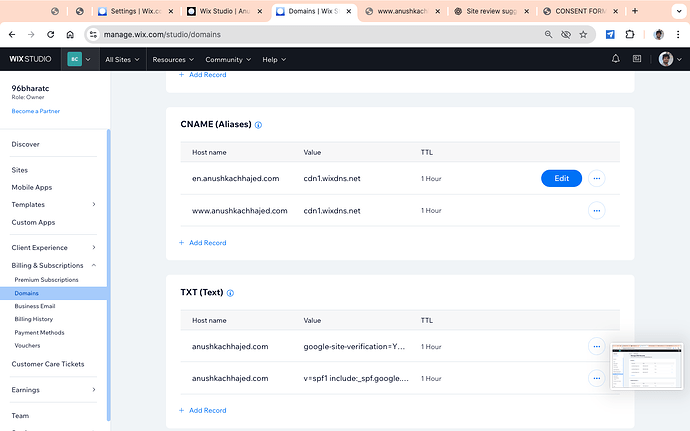Screen dimensions: 690x431
Task: Collapse the Billing & Subscriptions section
Action: [x=94, y=265]
